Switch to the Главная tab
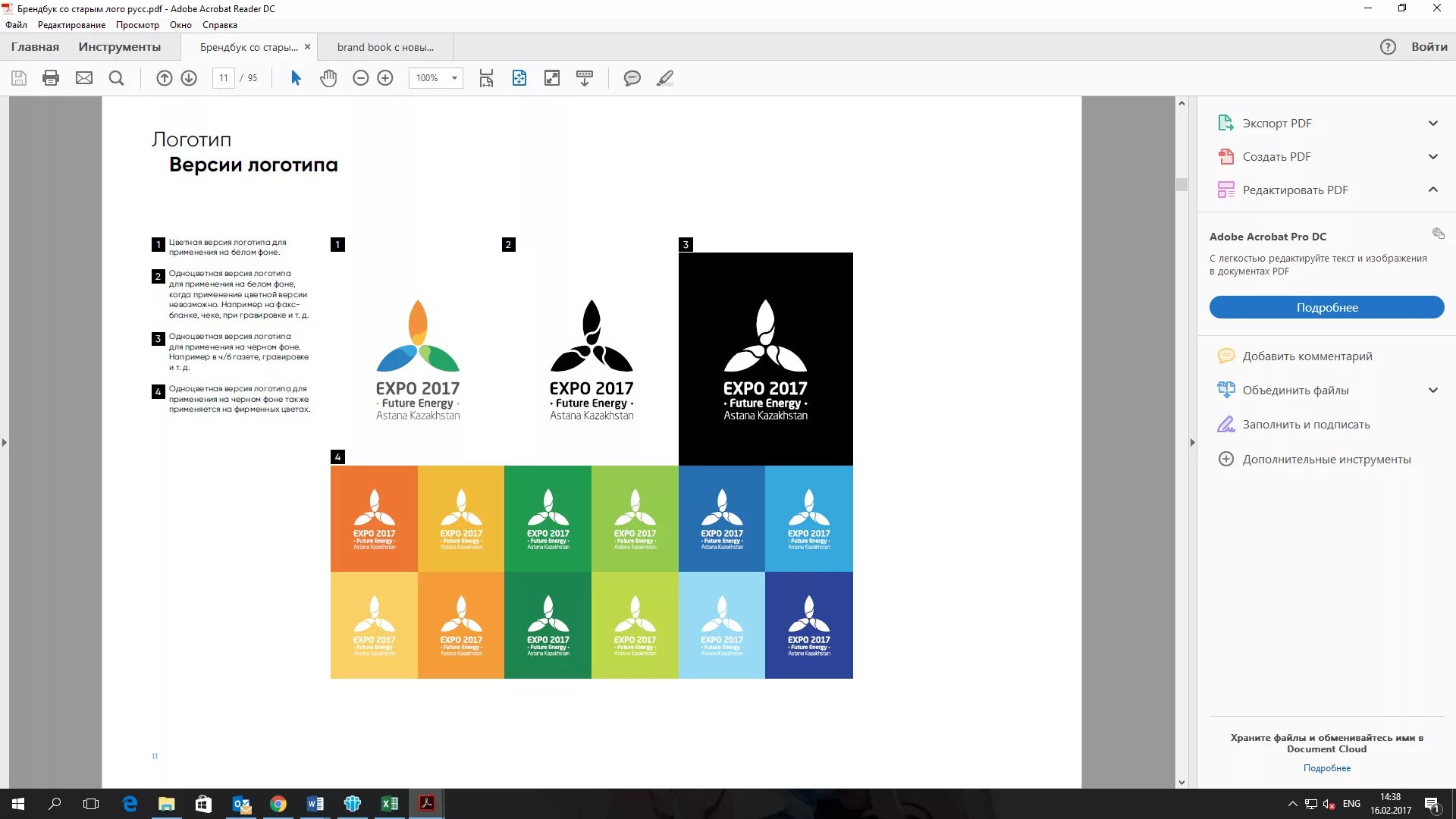This screenshot has height=819, width=1456. tap(35, 47)
